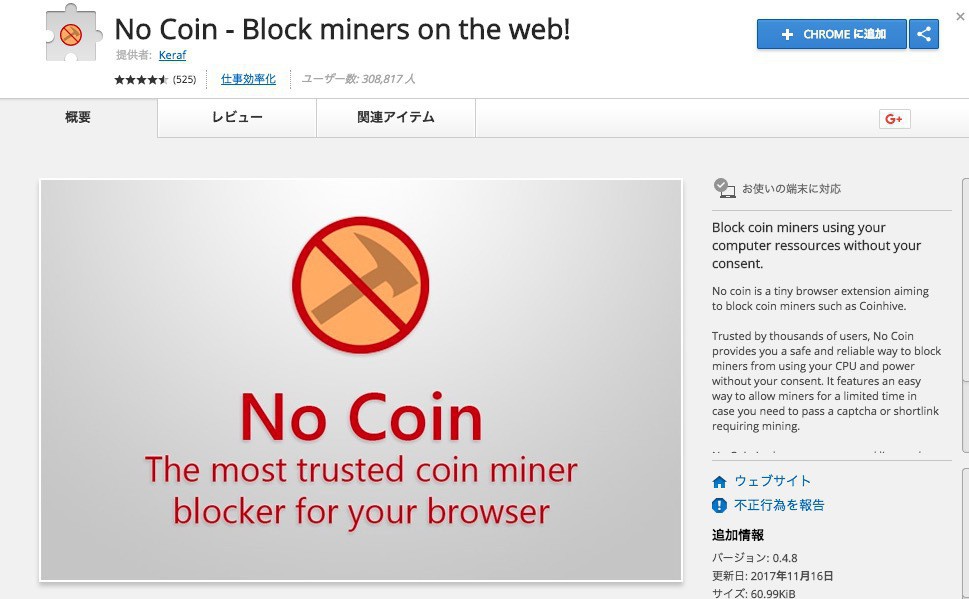Image resolution: width=969 pixels, height=599 pixels.
Task: Click the Google+ icon button
Action: (894, 119)
